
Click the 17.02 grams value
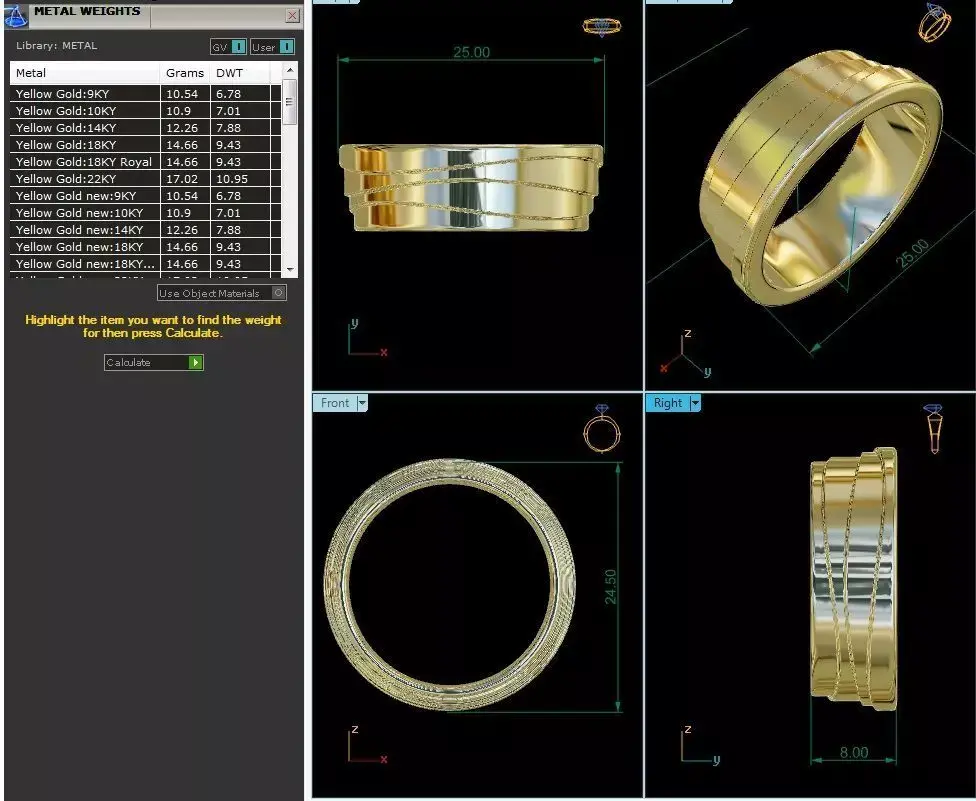(182, 179)
